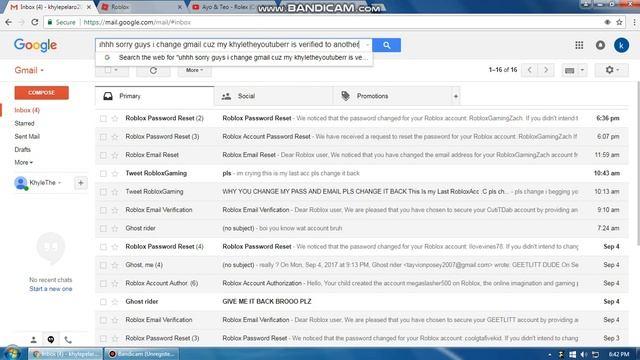The height and width of the screenshot is (360, 640).
Task: Open the account avatar 'k'
Action: [621, 45]
